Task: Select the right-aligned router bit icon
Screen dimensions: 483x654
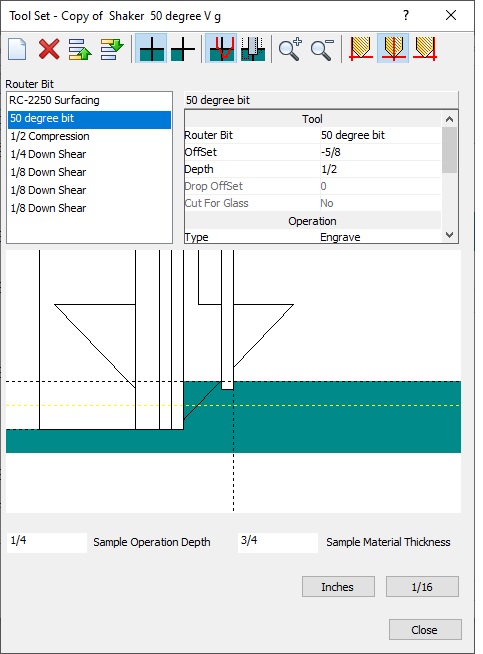Action: pyautogui.click(x=425, y=49)
